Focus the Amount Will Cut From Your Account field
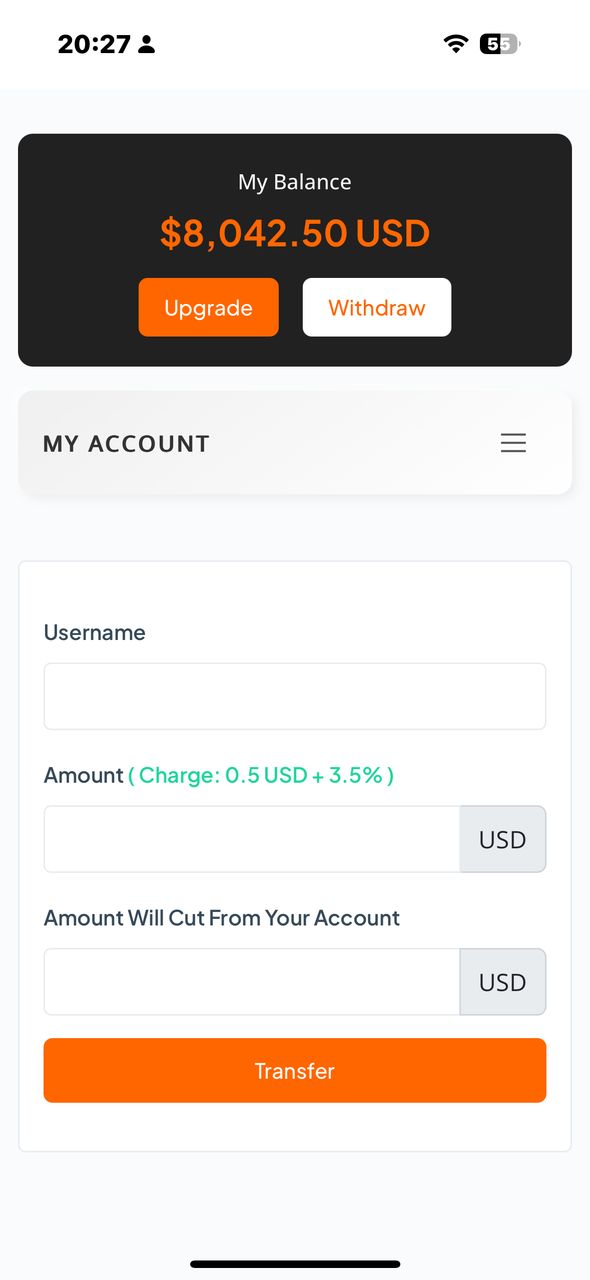 (x=252, y=982)
